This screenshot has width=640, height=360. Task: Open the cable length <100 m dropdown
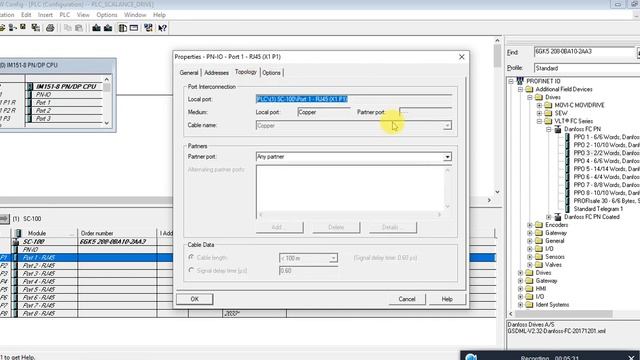333,258
